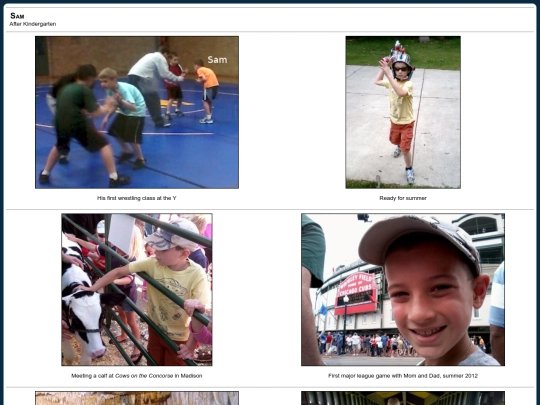Viewport: 540px width, 405px height.
Task: Open the wrestling class photo thumbnail
Action: [137, 112]
